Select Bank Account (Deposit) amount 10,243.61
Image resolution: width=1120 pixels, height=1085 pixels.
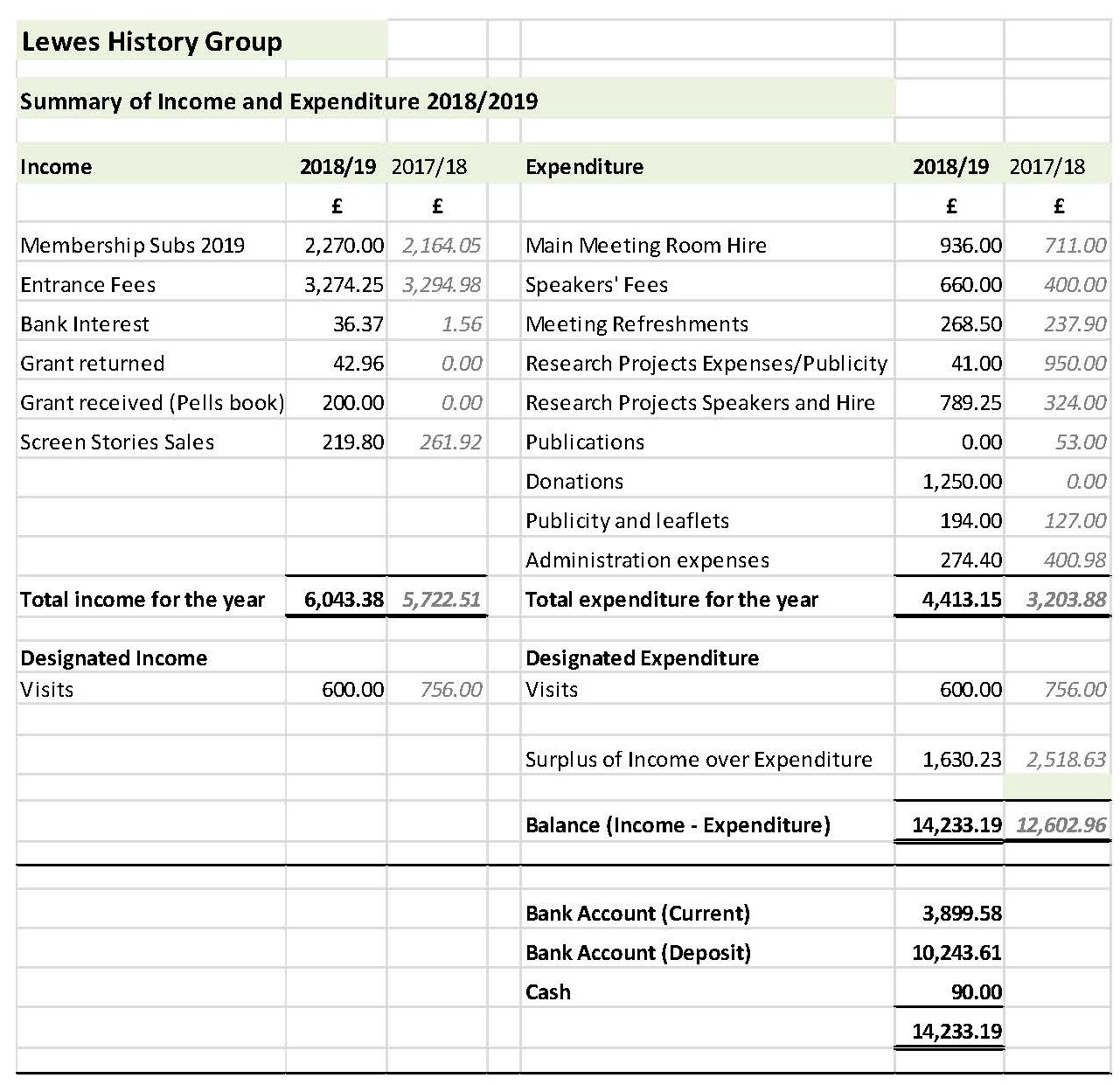tap(957, 953)
